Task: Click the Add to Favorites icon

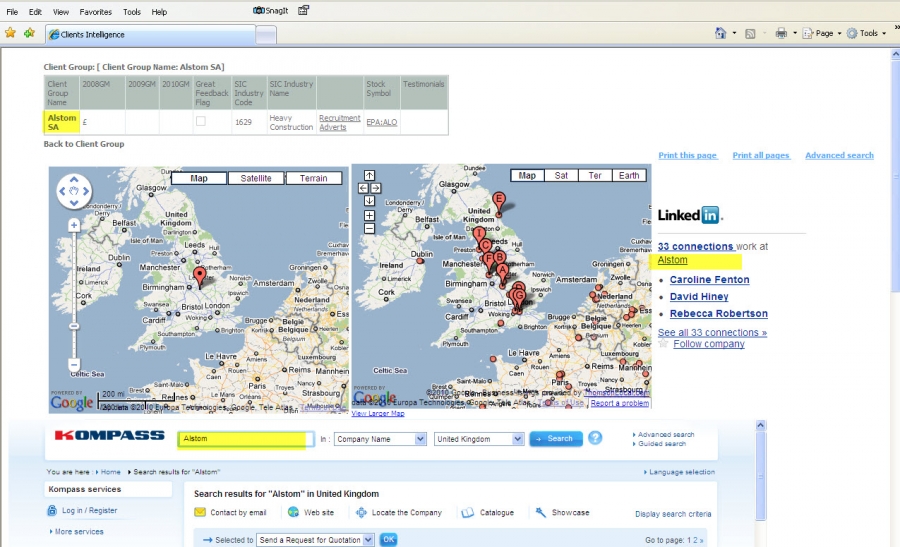Action: pyautogui.click(x=29, y=33)
